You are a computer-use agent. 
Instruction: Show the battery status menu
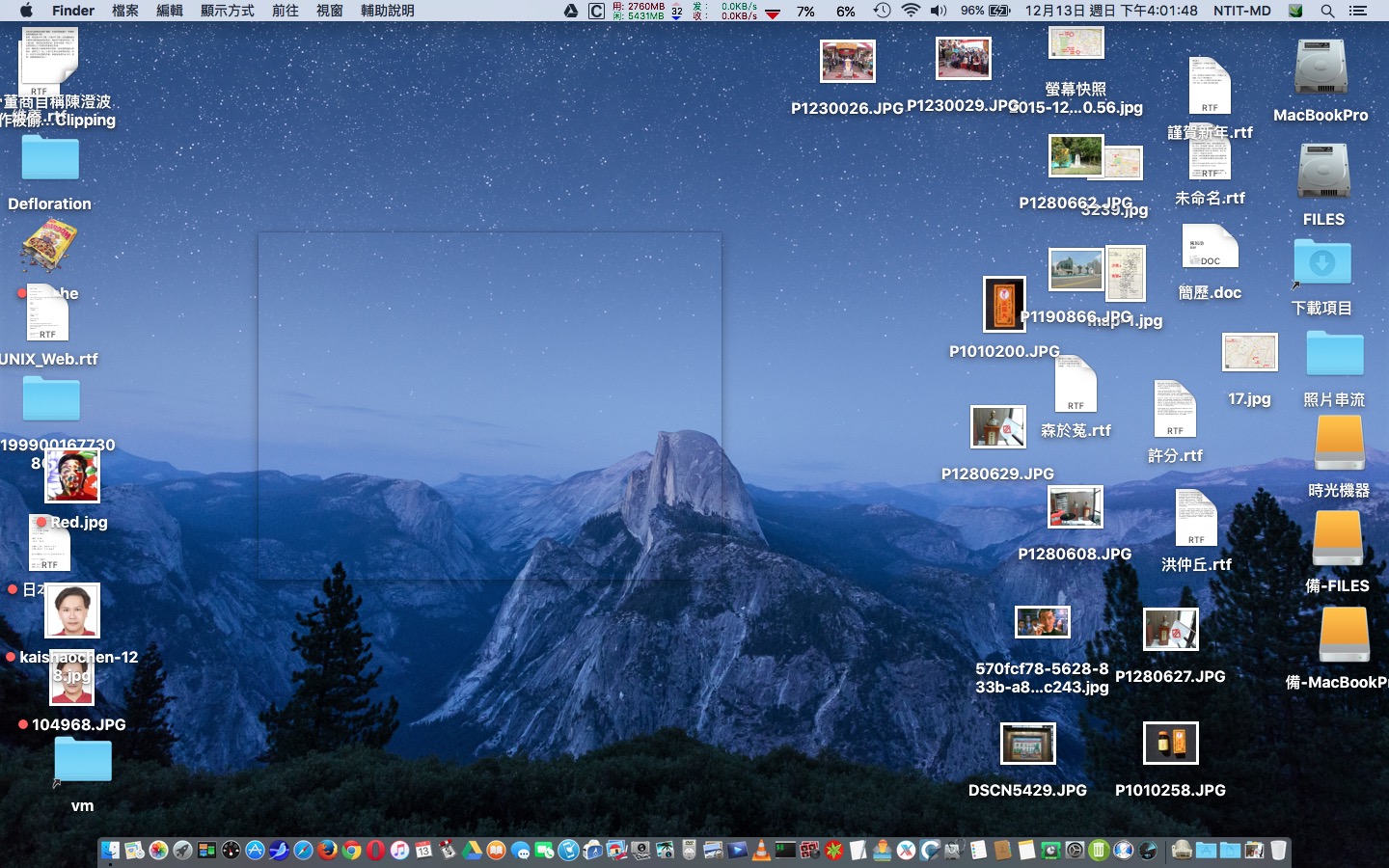pos(999,11)
